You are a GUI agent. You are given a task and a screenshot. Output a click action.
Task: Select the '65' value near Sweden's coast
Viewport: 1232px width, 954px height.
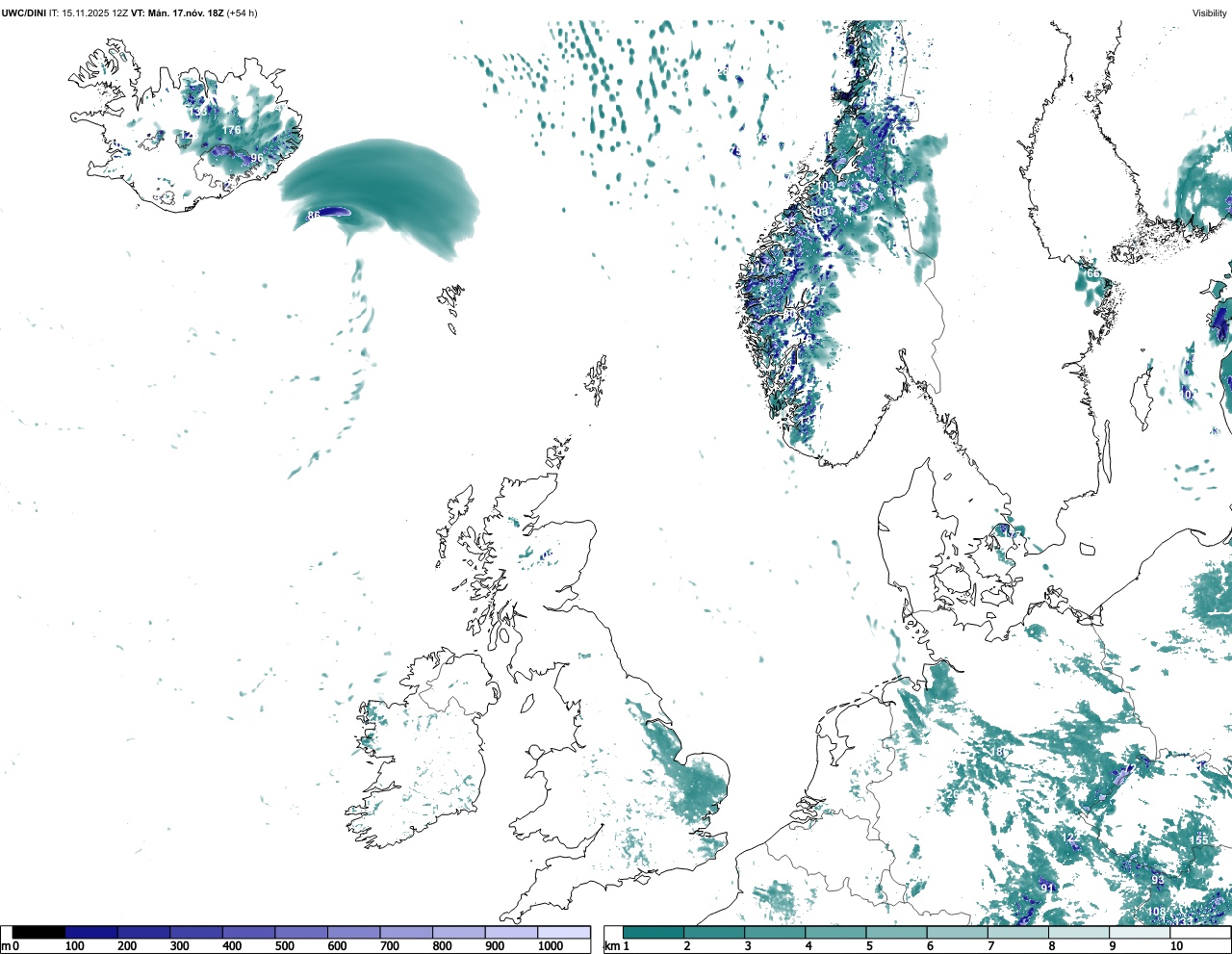click(1092, 273)
